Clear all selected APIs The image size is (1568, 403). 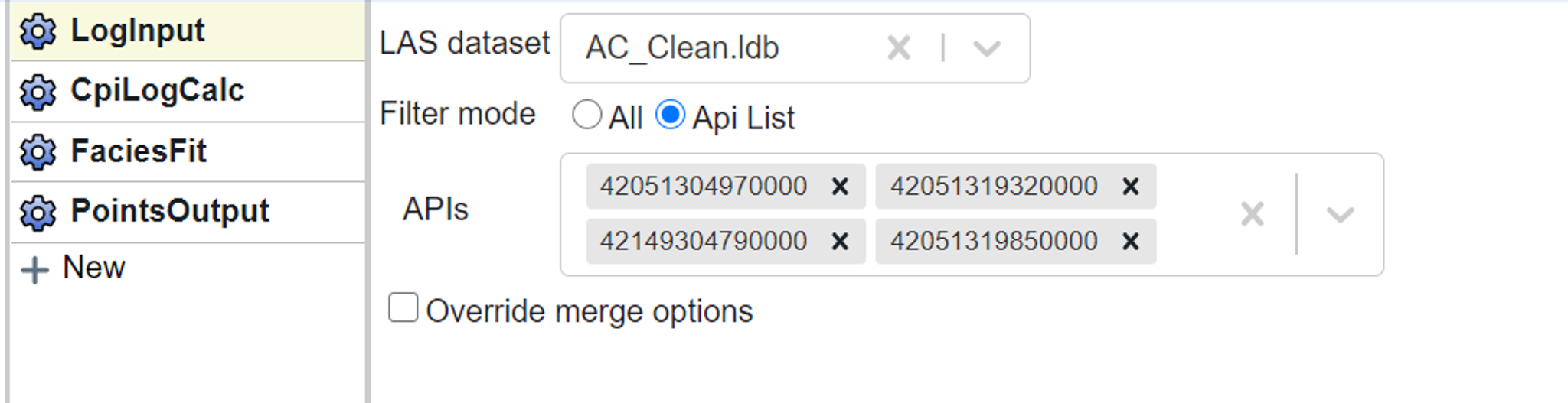pos(1252,214)
